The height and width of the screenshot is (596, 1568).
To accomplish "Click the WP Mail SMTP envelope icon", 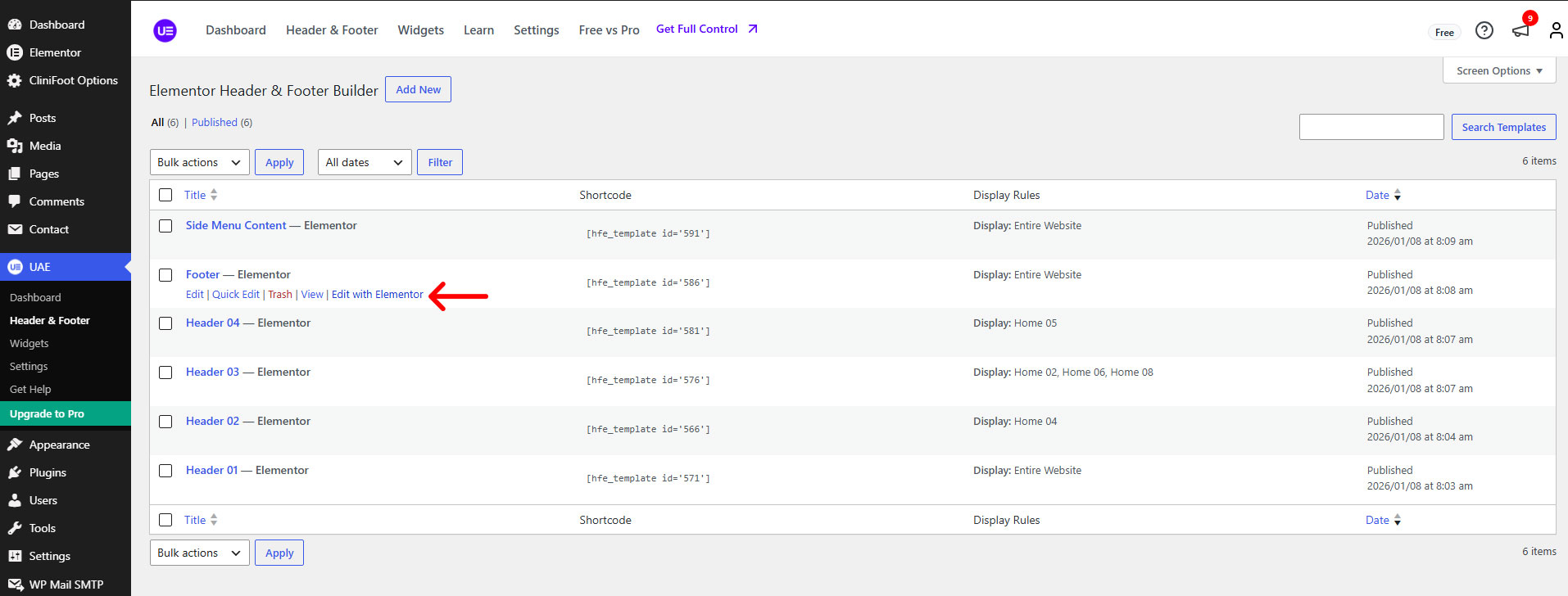I will 15,585.
